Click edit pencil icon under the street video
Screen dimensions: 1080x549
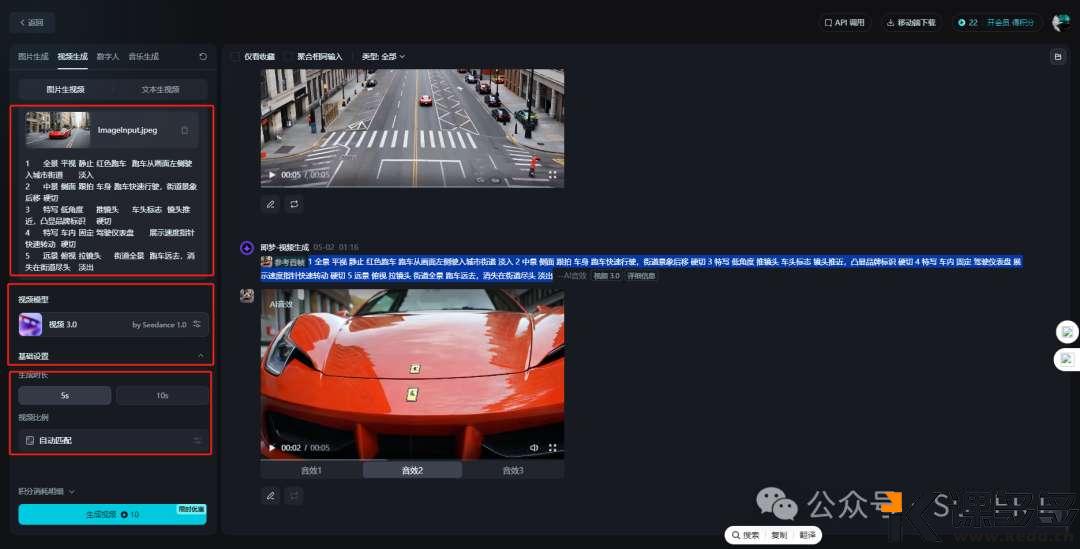click(x=270, y=204)
